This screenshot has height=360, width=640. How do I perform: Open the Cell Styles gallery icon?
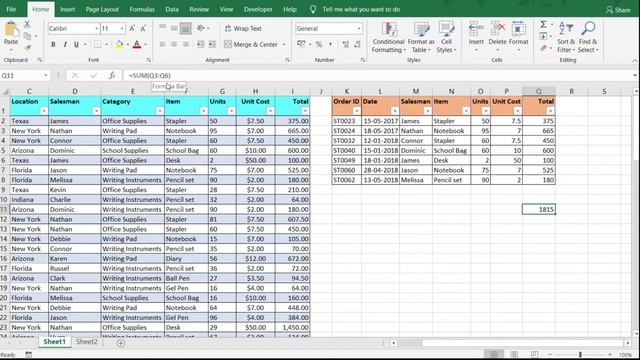[x=446, y=29]
